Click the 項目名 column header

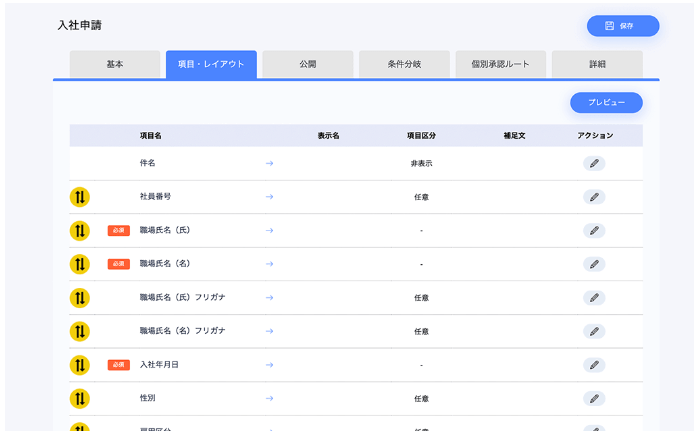(150, 136)
